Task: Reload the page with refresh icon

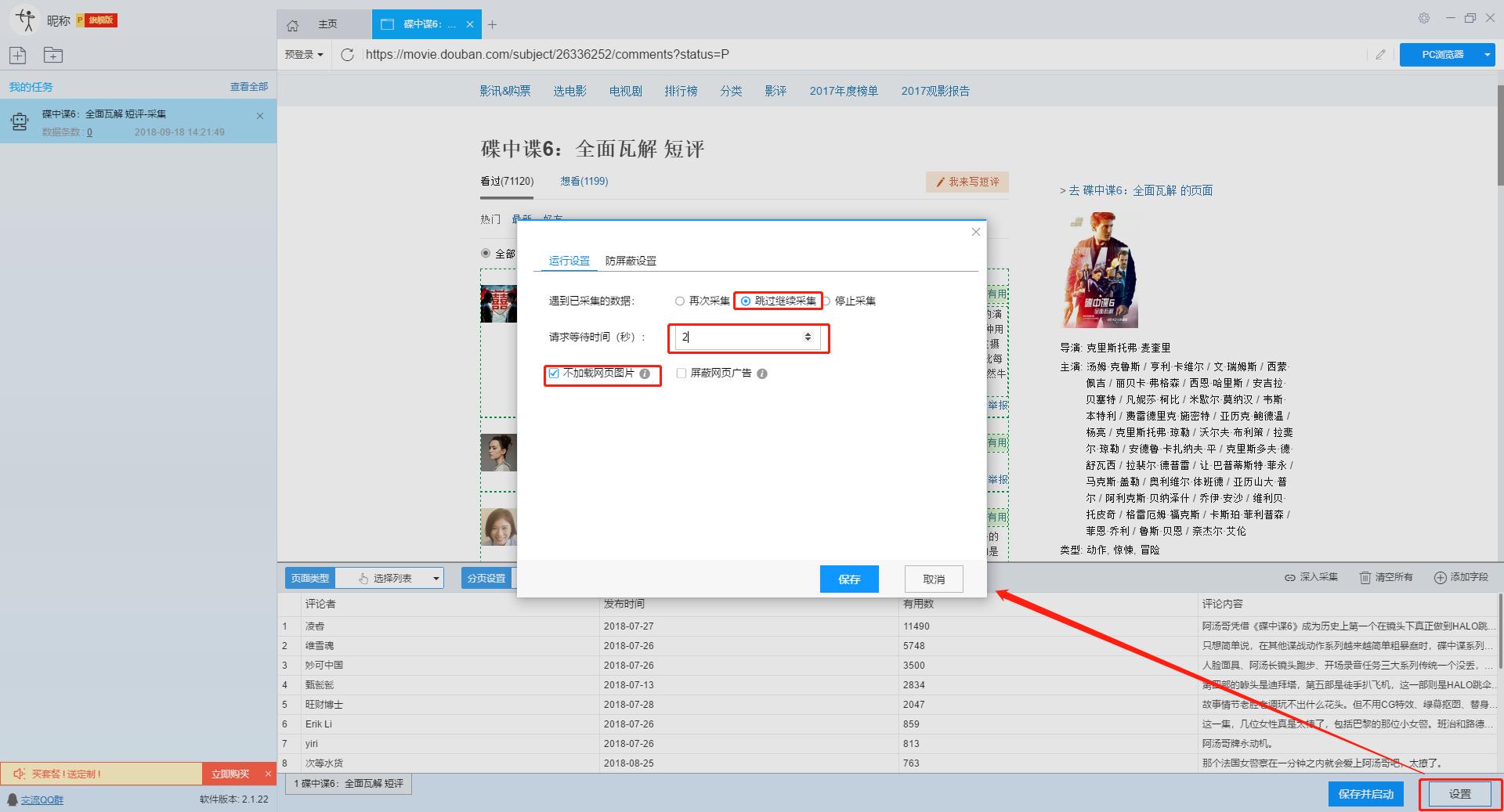Action: 348,54
